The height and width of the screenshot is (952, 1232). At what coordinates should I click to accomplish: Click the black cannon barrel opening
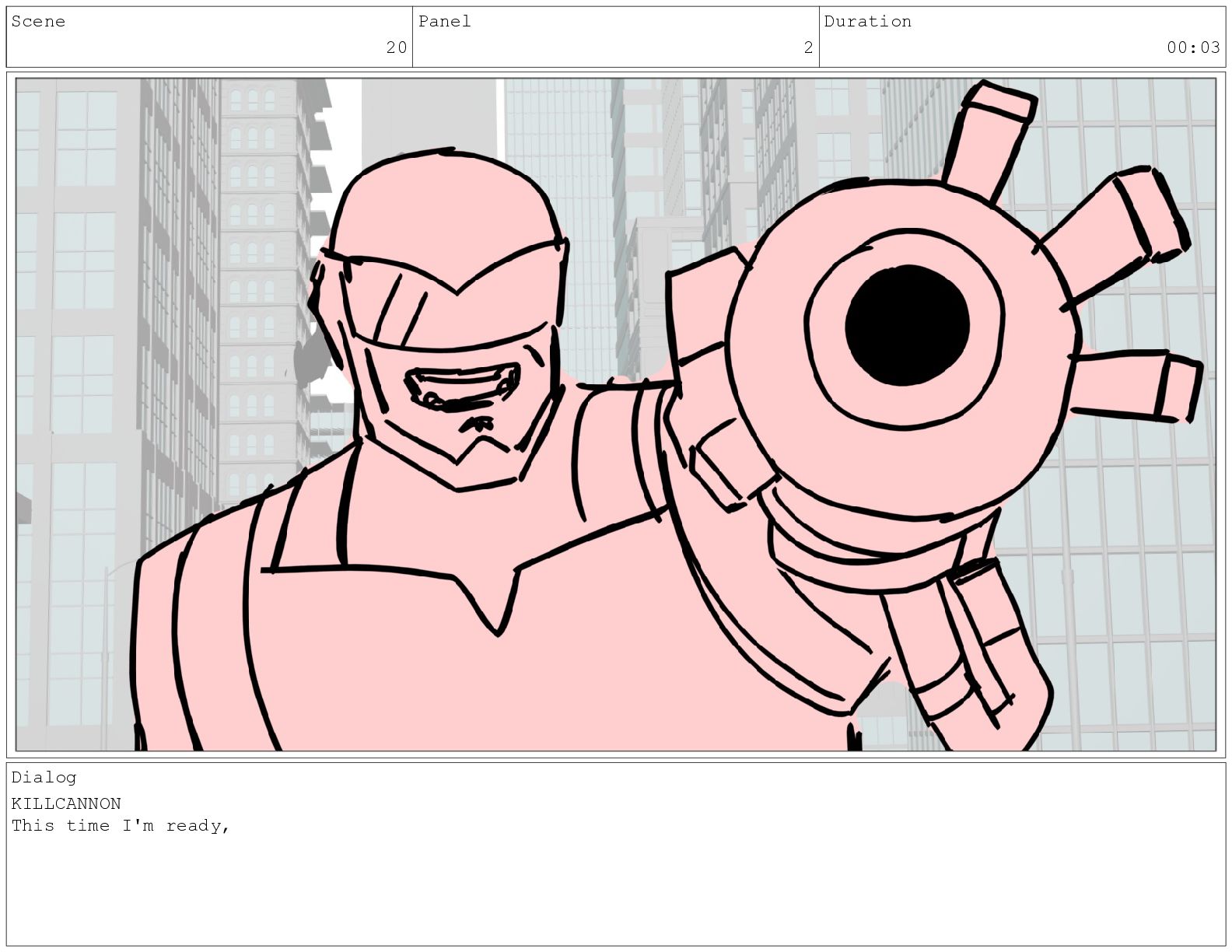click(x=907, y=325)
